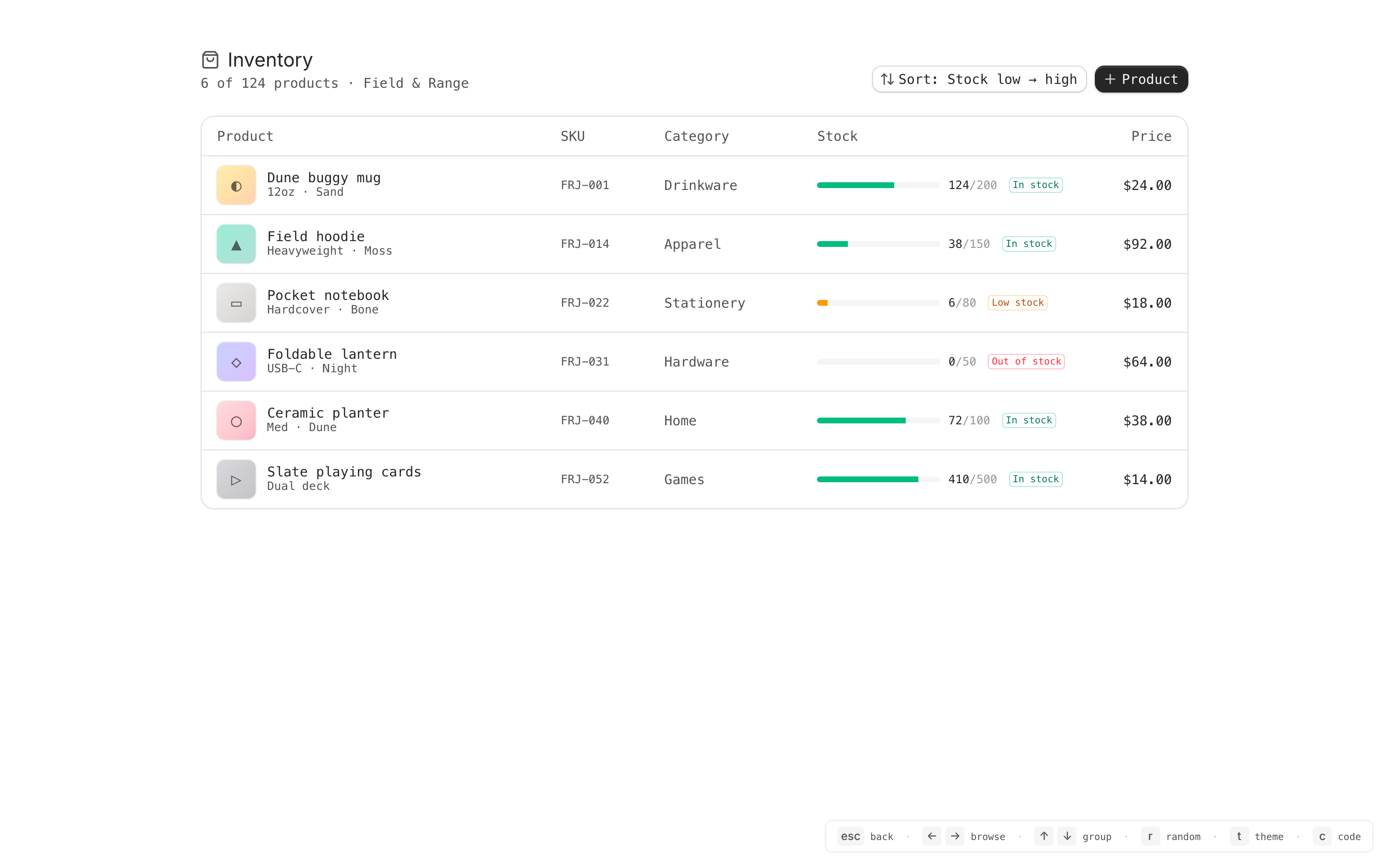Click the Price column header
The height and width of the screenshot is (868, 1389).
point(1151,136)
